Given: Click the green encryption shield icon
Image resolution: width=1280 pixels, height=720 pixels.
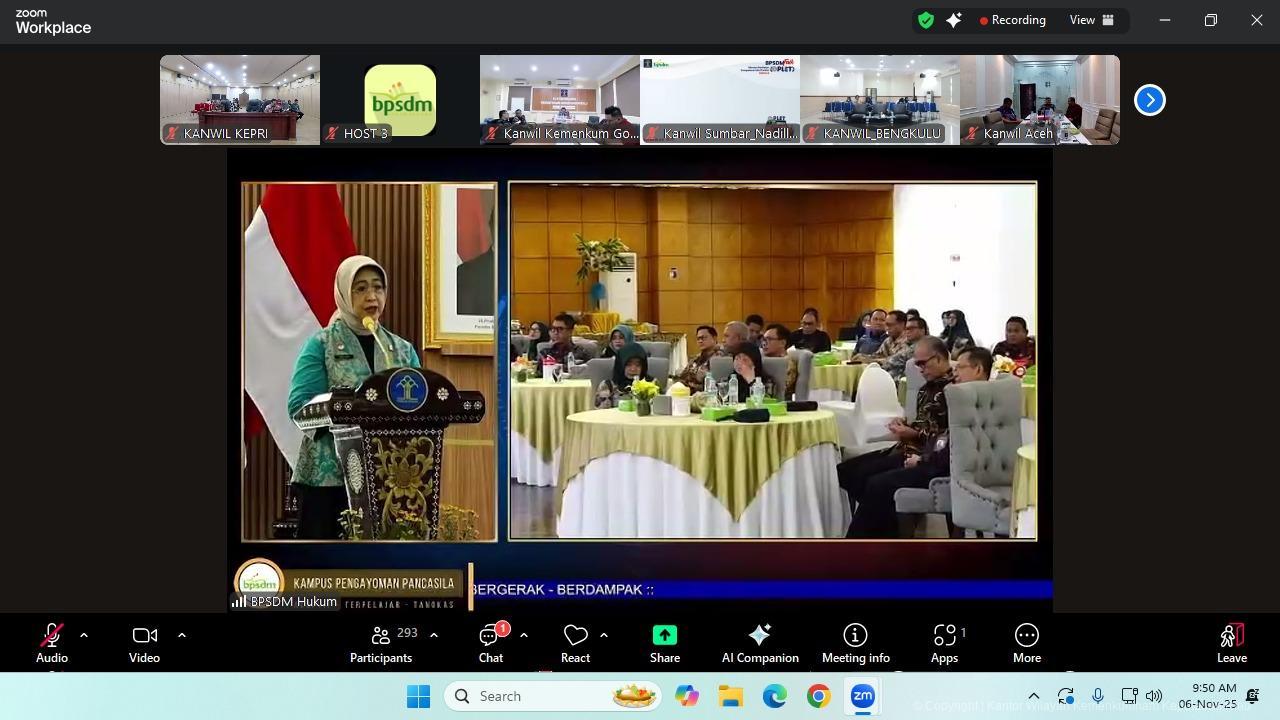Looking at the screenshot, I should [x=926, y=20].
